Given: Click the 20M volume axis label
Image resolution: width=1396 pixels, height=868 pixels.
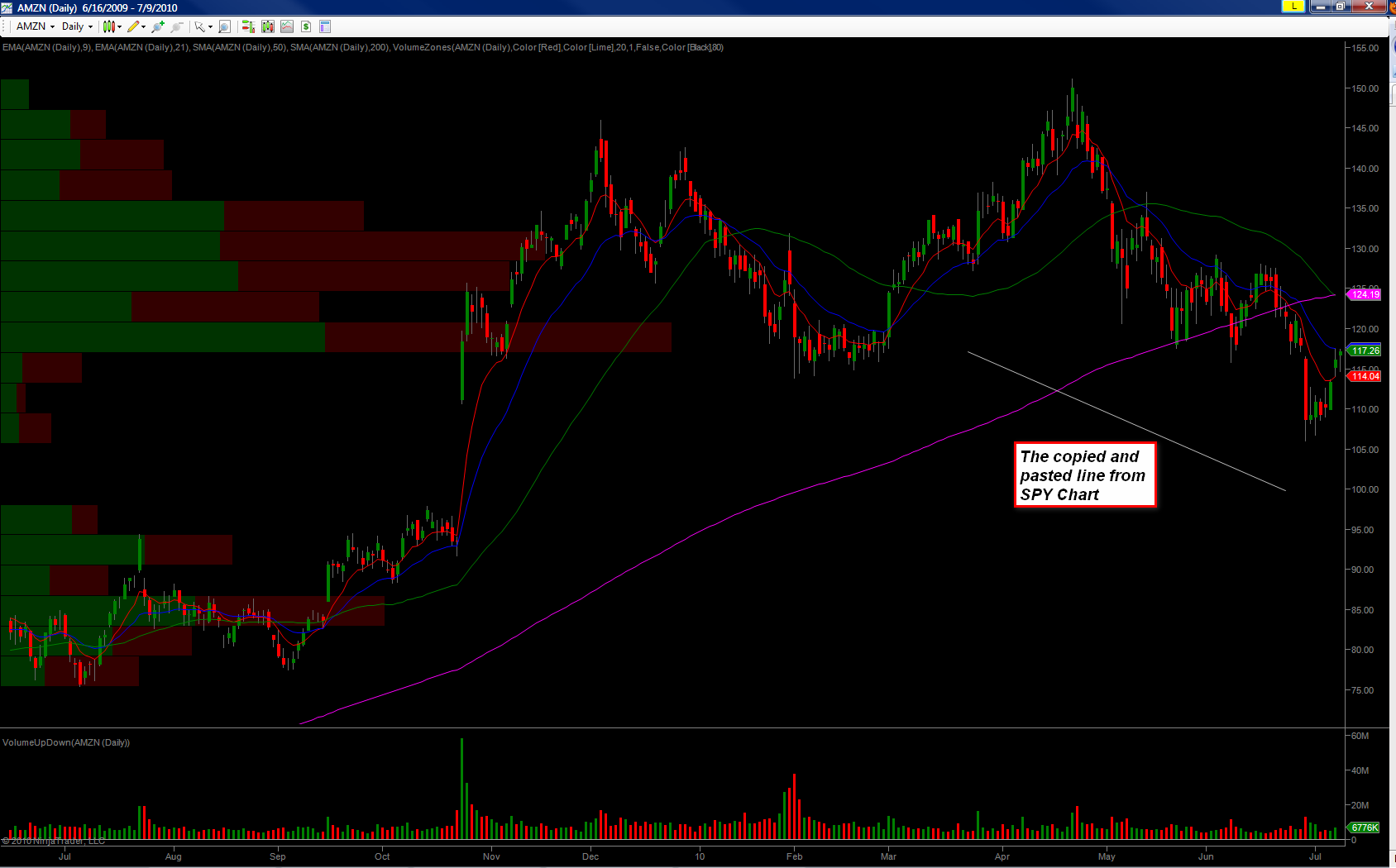Looking at the screenshot, I should (1360, 805).
